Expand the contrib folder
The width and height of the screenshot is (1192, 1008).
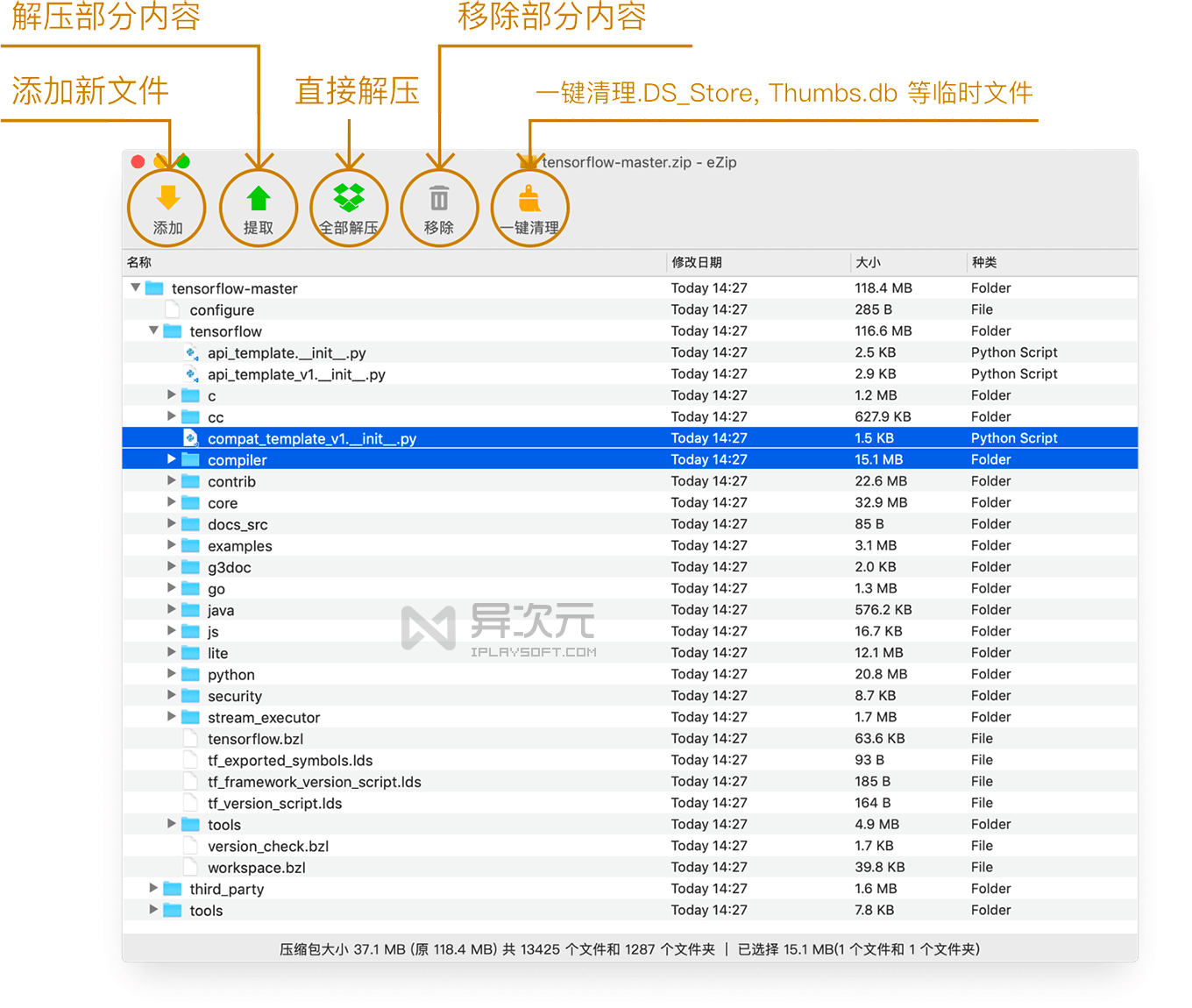[x=172, y=480]
